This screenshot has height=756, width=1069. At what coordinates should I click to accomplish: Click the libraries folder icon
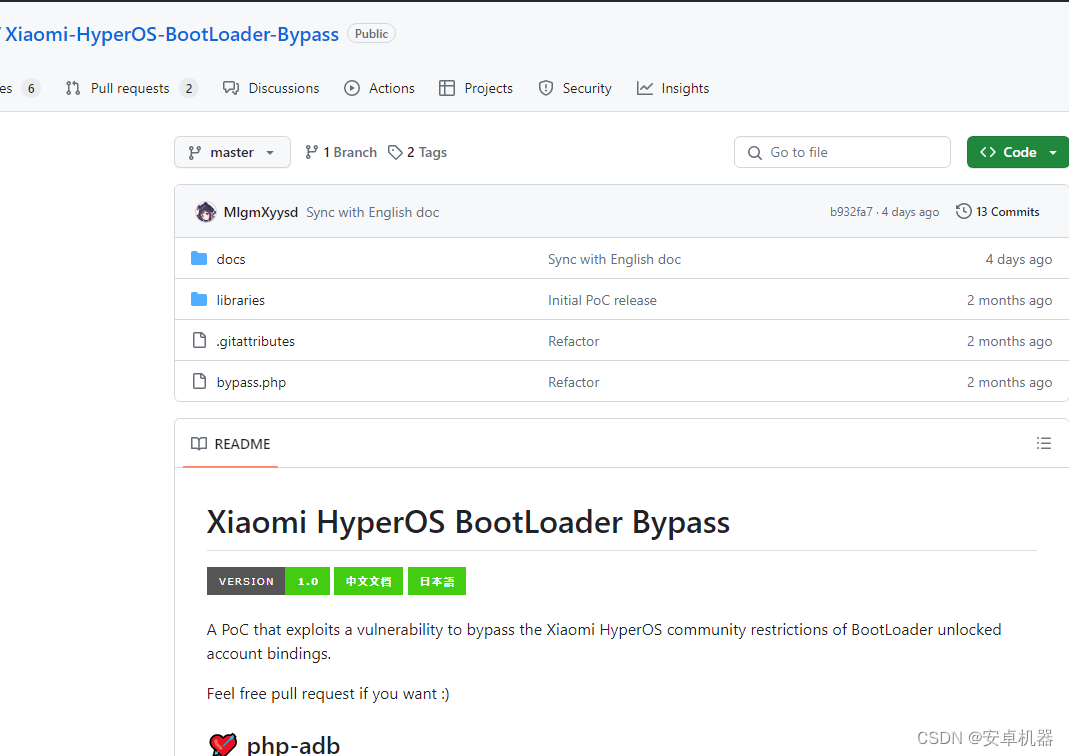tap(199, 299)
